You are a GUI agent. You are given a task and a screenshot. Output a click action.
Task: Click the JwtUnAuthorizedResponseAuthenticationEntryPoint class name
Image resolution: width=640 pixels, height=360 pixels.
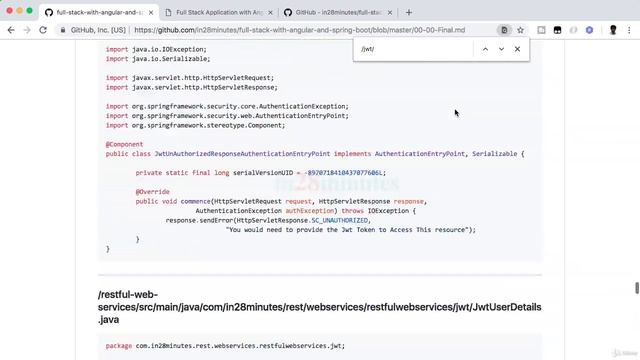[242, 154]
